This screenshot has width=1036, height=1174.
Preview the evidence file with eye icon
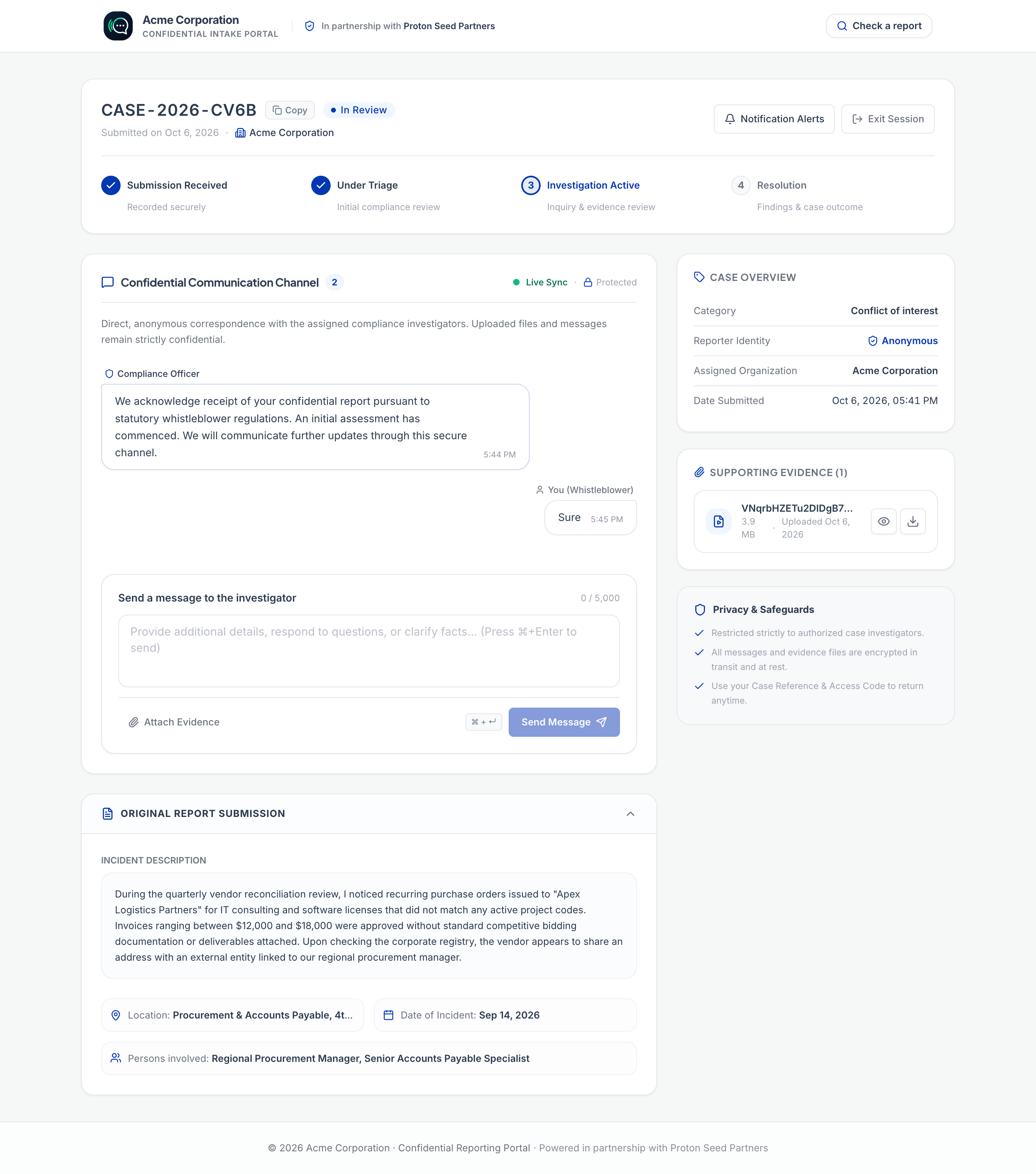(883, 521)
